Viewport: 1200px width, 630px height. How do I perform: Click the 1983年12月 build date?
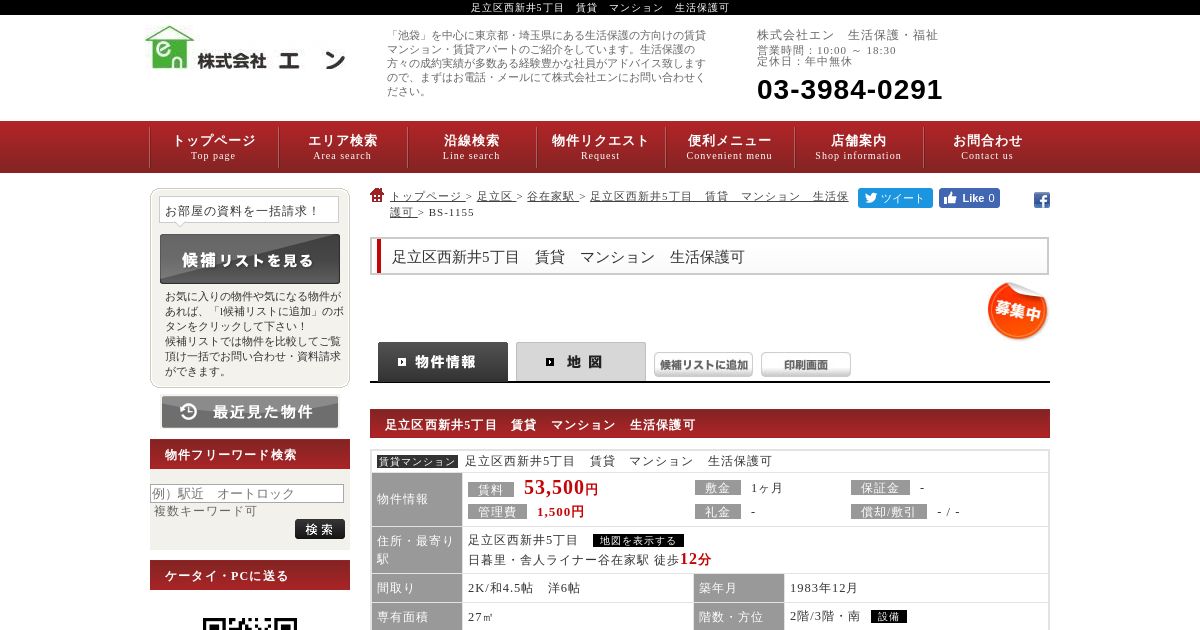pyautogui.click(x=824, y=588)
